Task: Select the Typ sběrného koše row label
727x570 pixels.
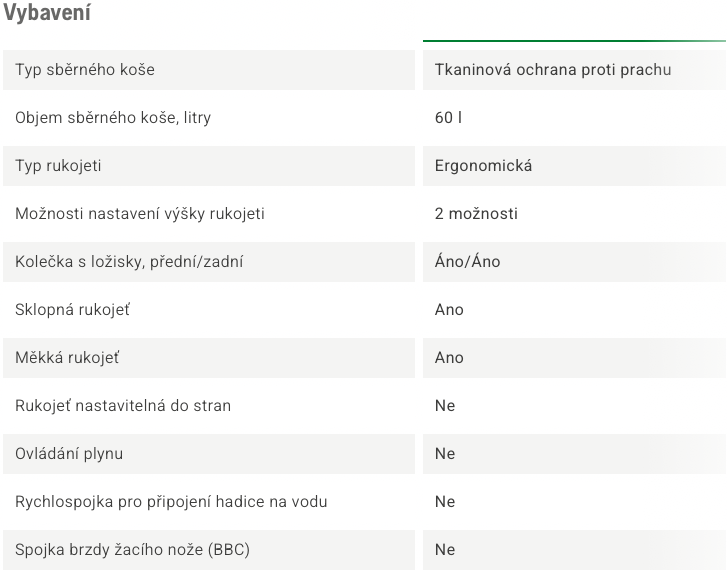Action: click(85, 70)
